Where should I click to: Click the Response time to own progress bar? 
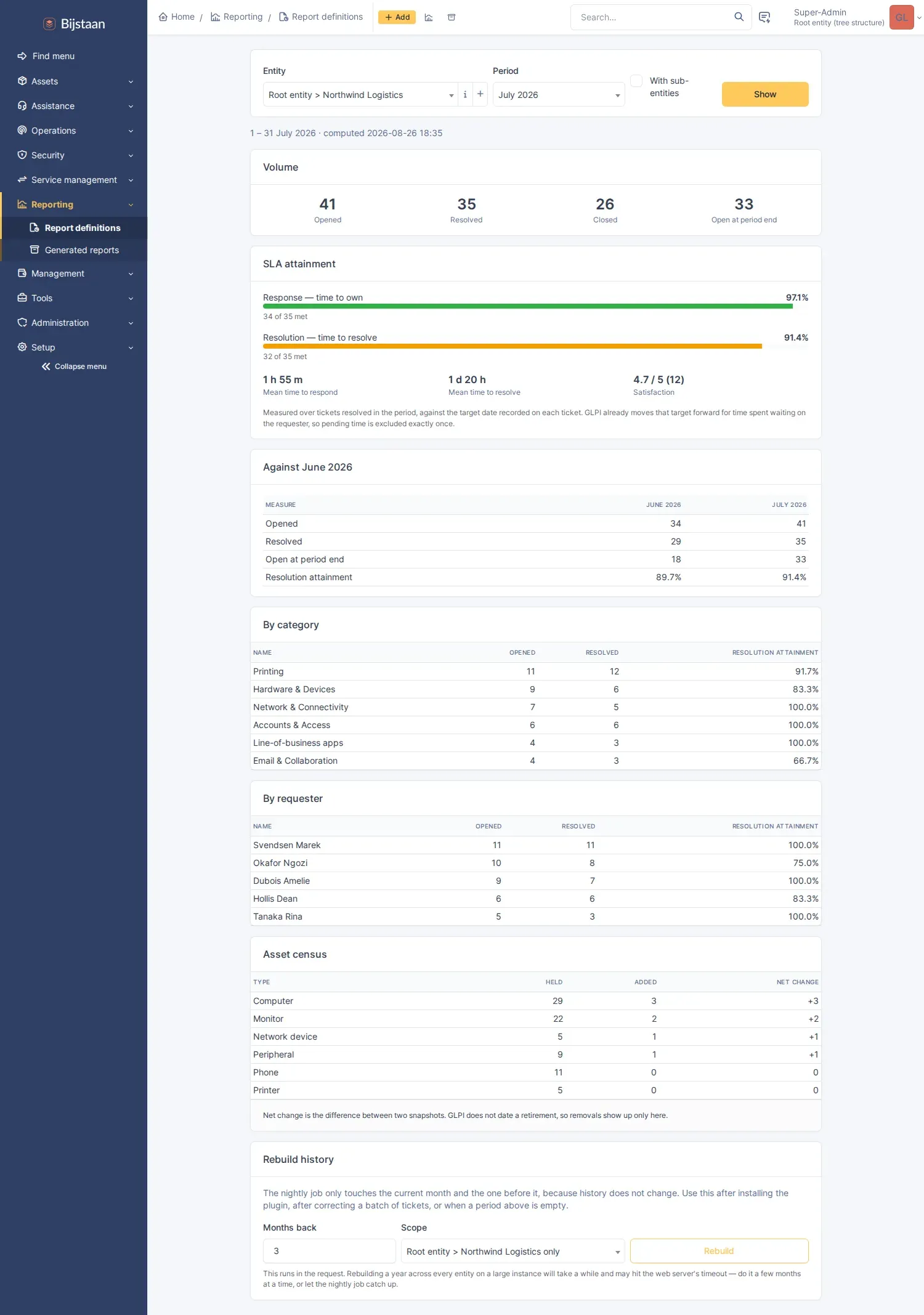pos(535,306)
